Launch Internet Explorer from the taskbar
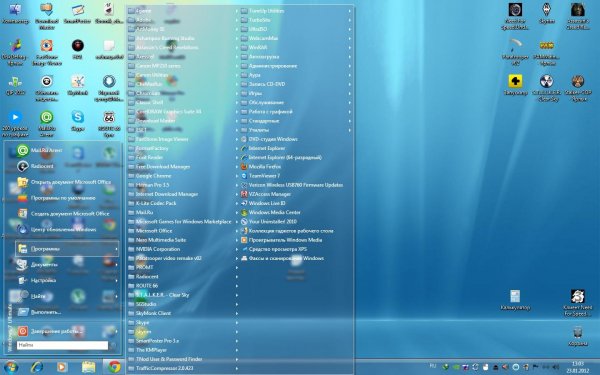600x375 pixels. (37, 367)
